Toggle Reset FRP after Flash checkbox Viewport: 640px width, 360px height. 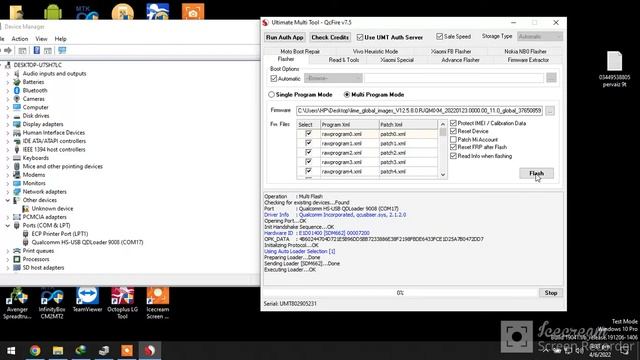[453, 147]
